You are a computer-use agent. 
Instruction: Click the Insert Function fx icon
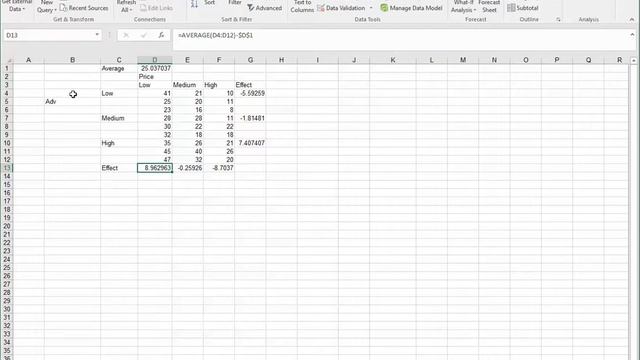[161, 36]
